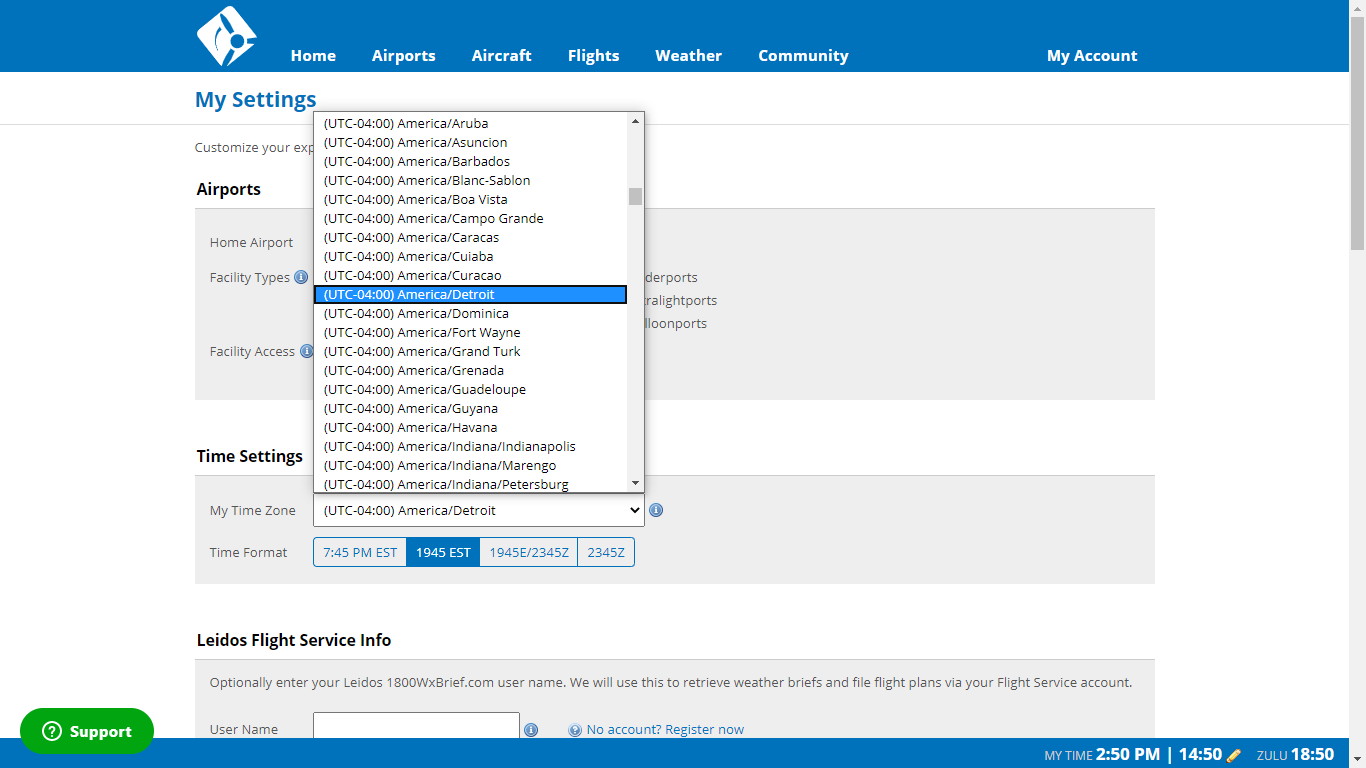The height and width of the screenshot is (768, 1366).
Task: Select America/Havana from the list
Action: click(x=410, y=427)
